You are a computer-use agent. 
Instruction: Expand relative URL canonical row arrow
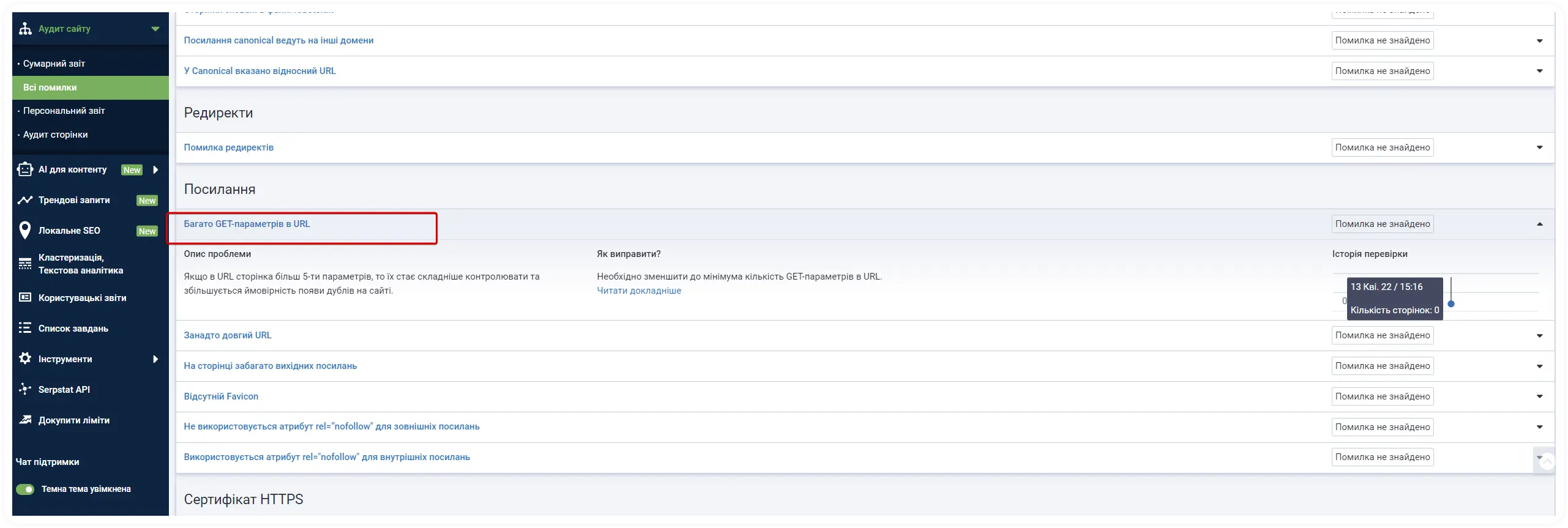click(x=1540, y=72)
